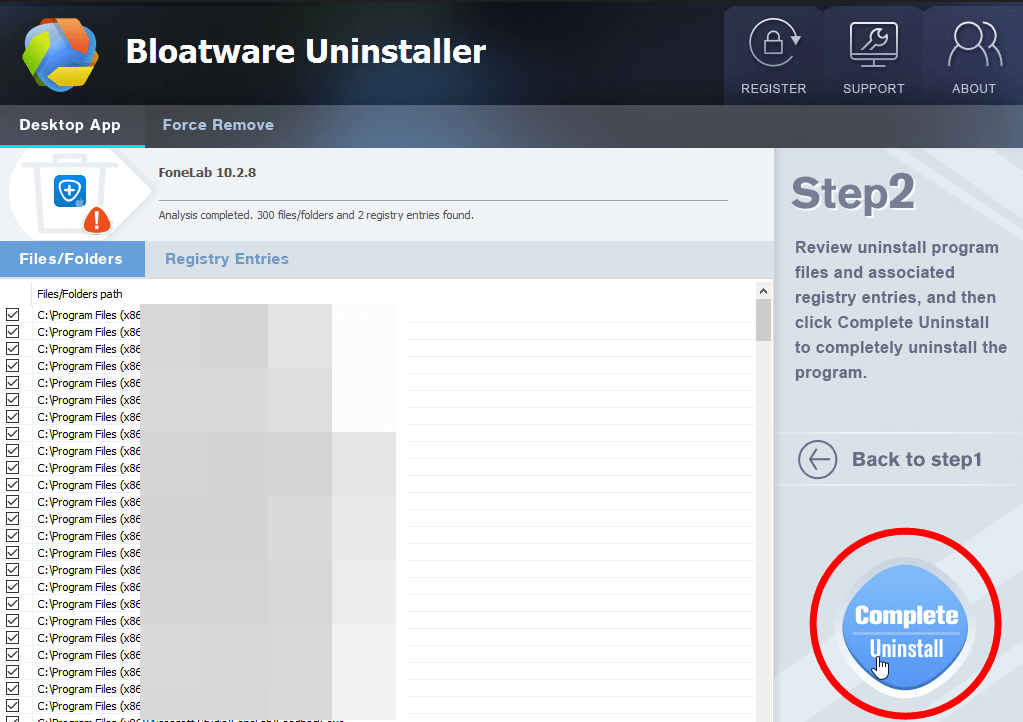Uncheck the last visible file path checkbox

(x=13, y=706)
